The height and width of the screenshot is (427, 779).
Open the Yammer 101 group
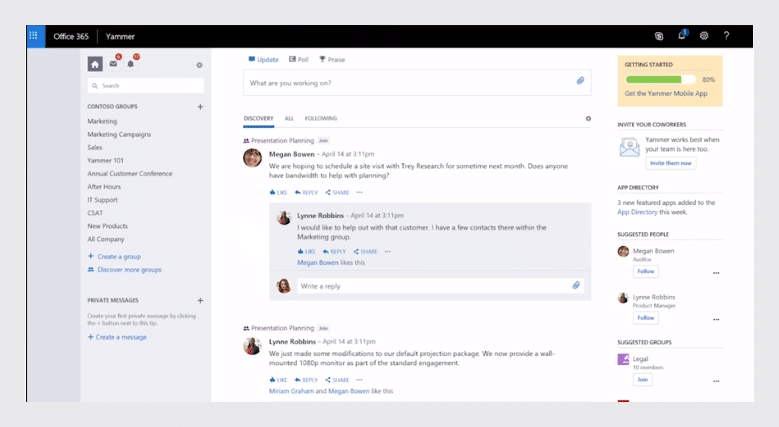point(105,161)
